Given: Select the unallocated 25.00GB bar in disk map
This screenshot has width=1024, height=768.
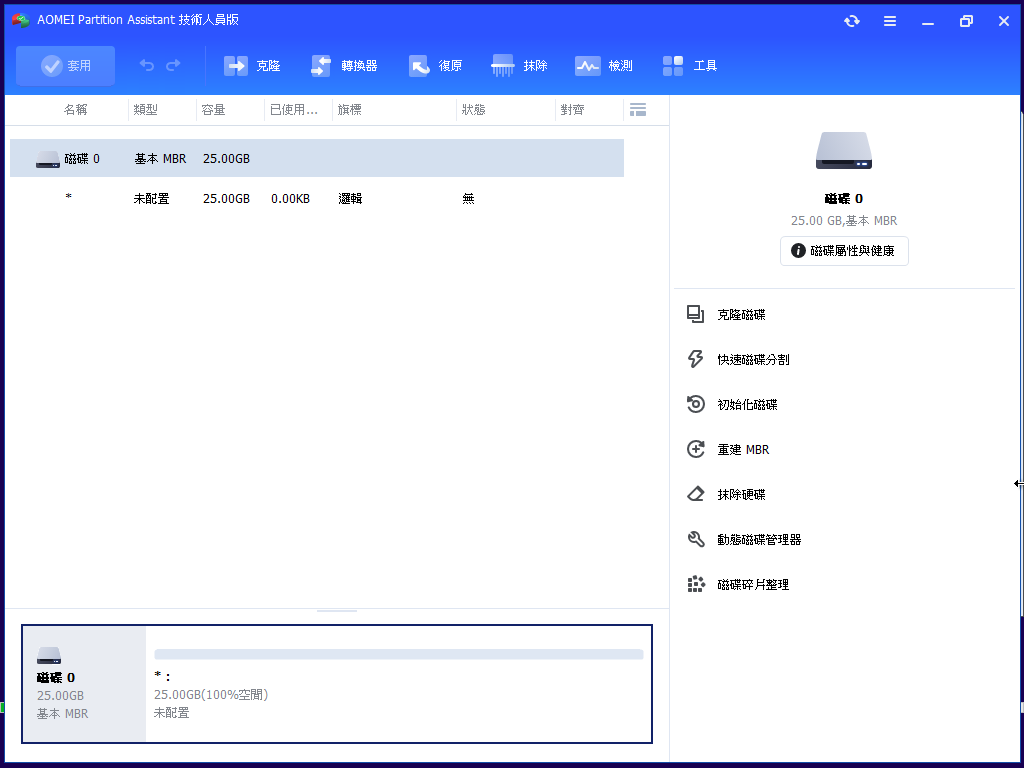Looking at the screenshot, I should tap(398, 654).
